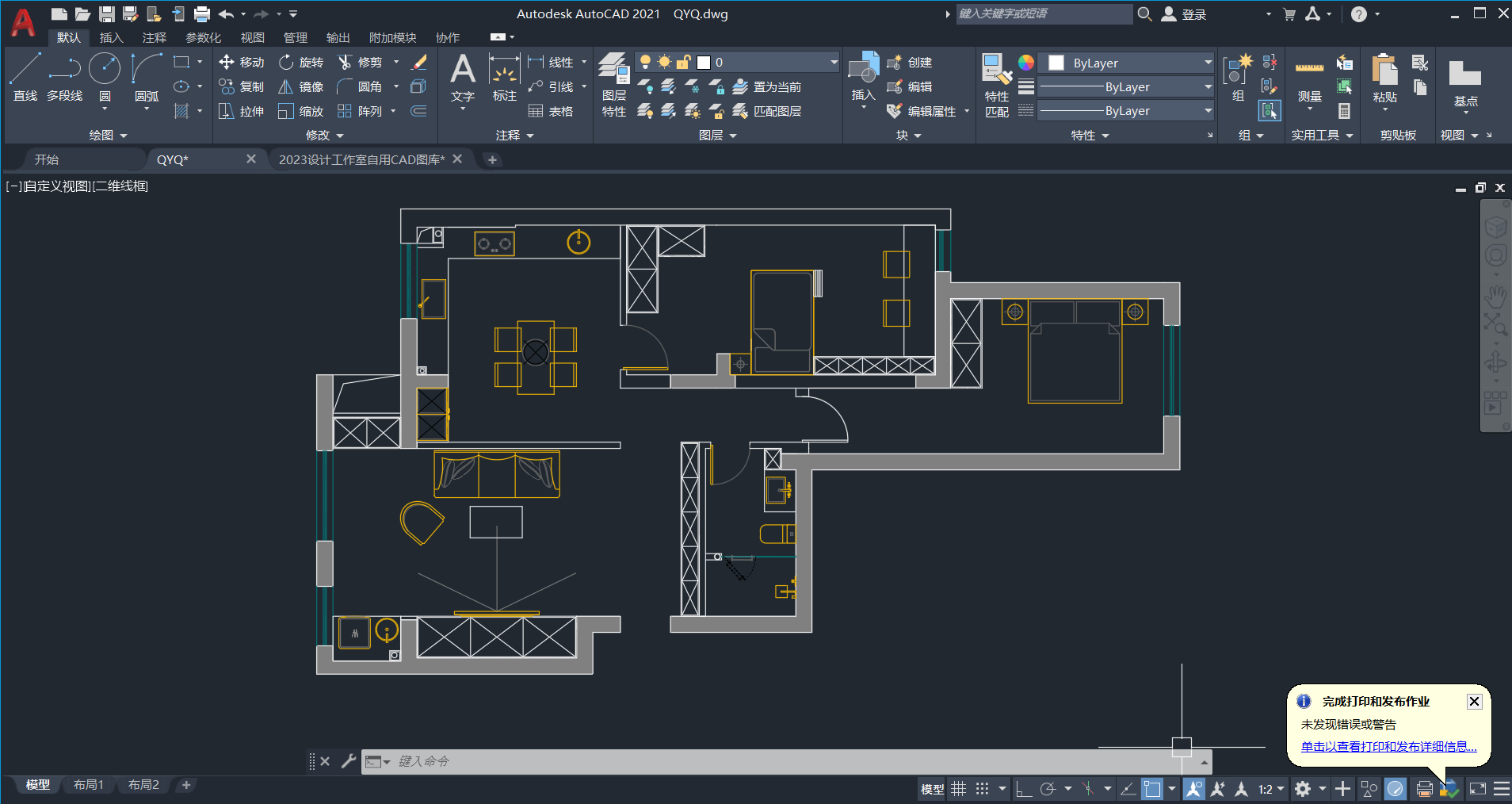Click the 登录 sign-in button
This screenshot has width=1512, height=804.
click(1184, 14)
